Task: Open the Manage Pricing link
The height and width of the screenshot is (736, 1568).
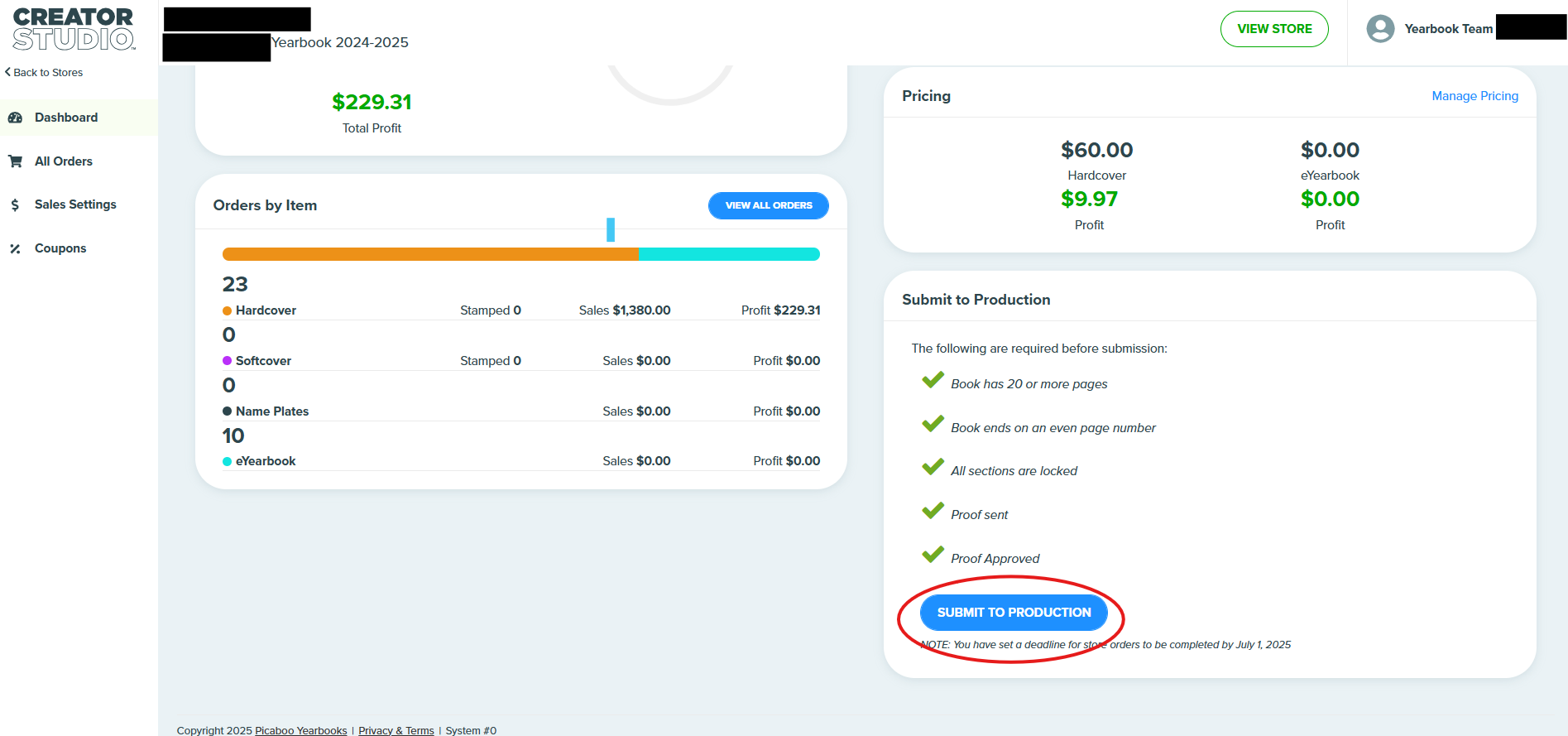Action: point(1474,96)
